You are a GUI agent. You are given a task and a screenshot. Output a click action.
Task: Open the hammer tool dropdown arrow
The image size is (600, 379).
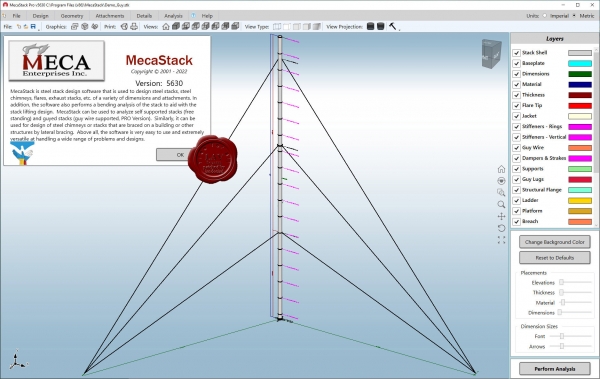pyautogui.click(x=399, y=29)
